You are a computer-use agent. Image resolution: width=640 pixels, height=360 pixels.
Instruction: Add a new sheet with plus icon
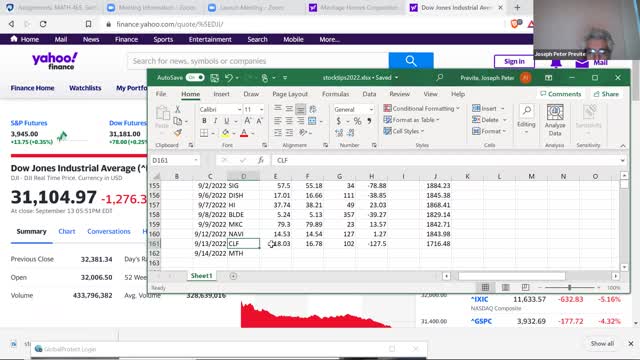[233, 276]
